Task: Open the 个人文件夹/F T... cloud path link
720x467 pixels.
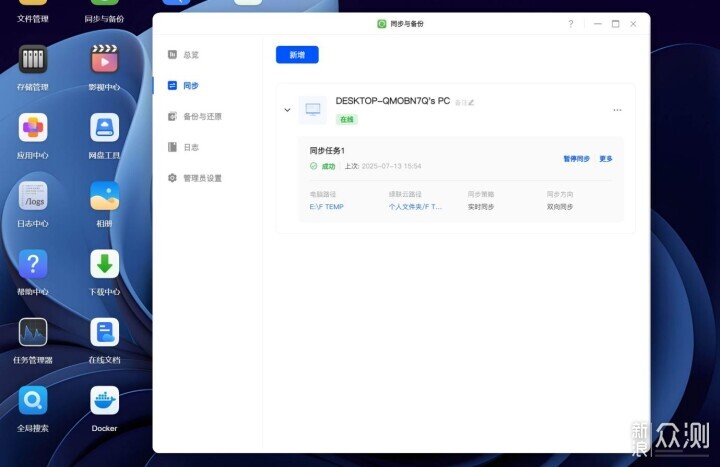Action: click(415, 207)
